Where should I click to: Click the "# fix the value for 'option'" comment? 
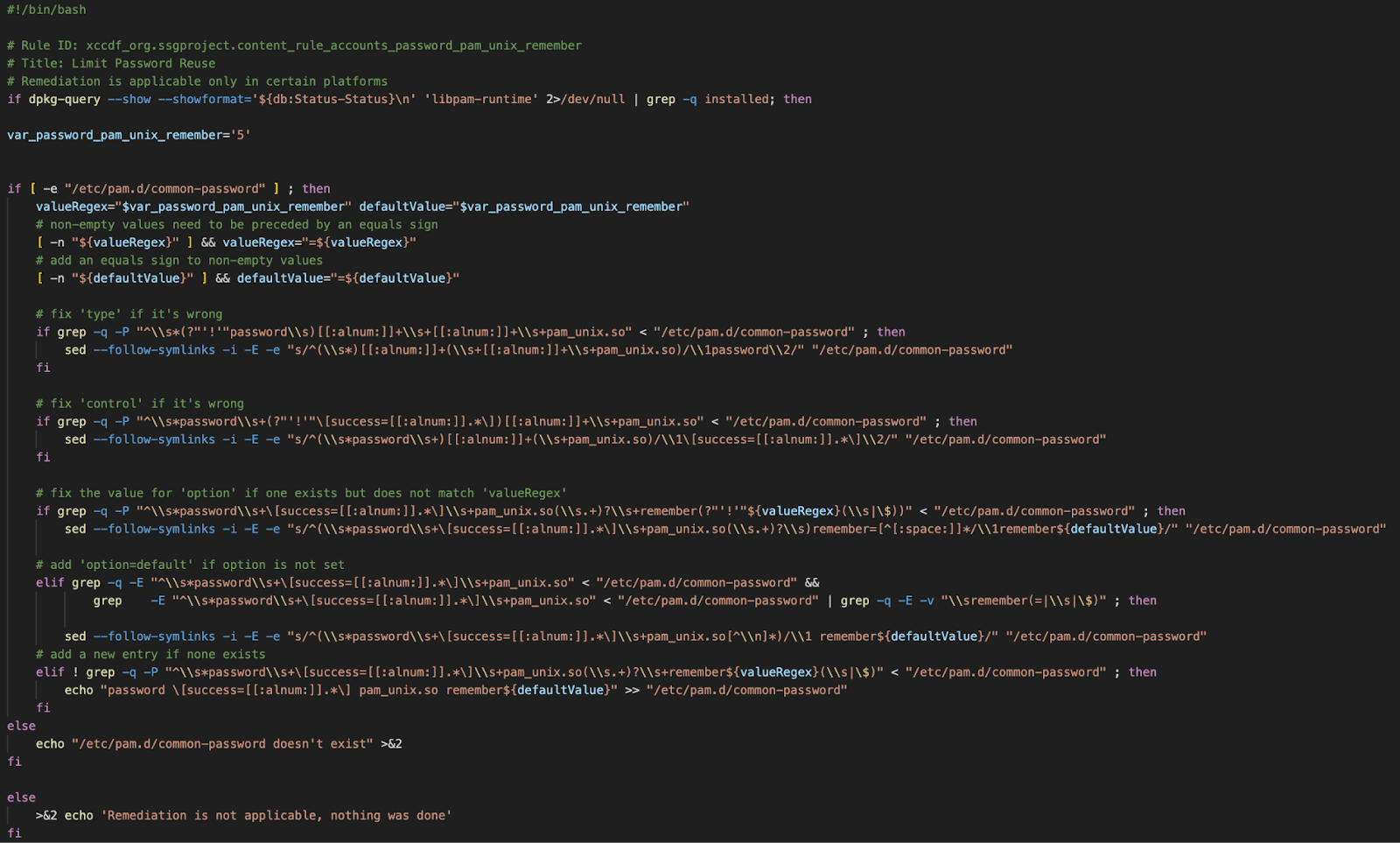[x=301, y=493]
